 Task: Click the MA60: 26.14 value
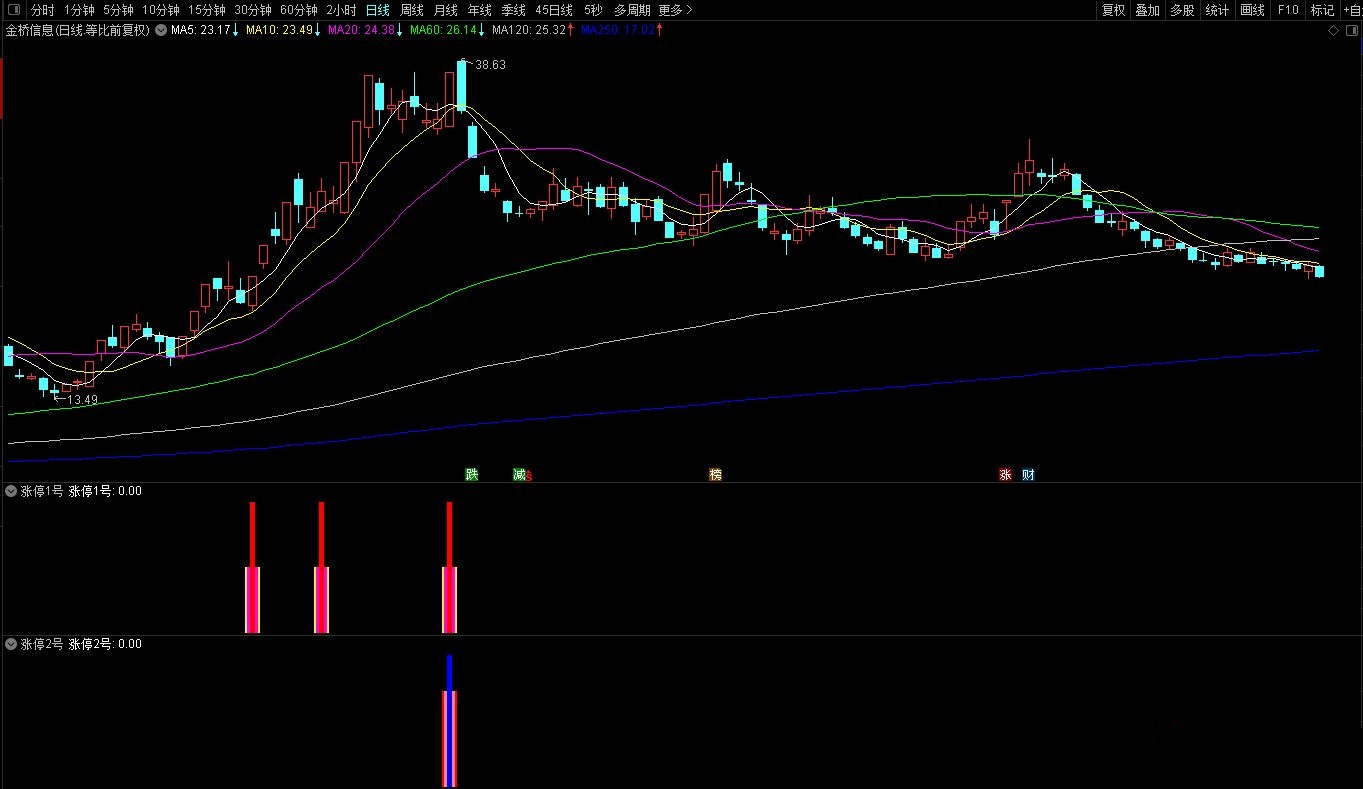tap(443, 30)
